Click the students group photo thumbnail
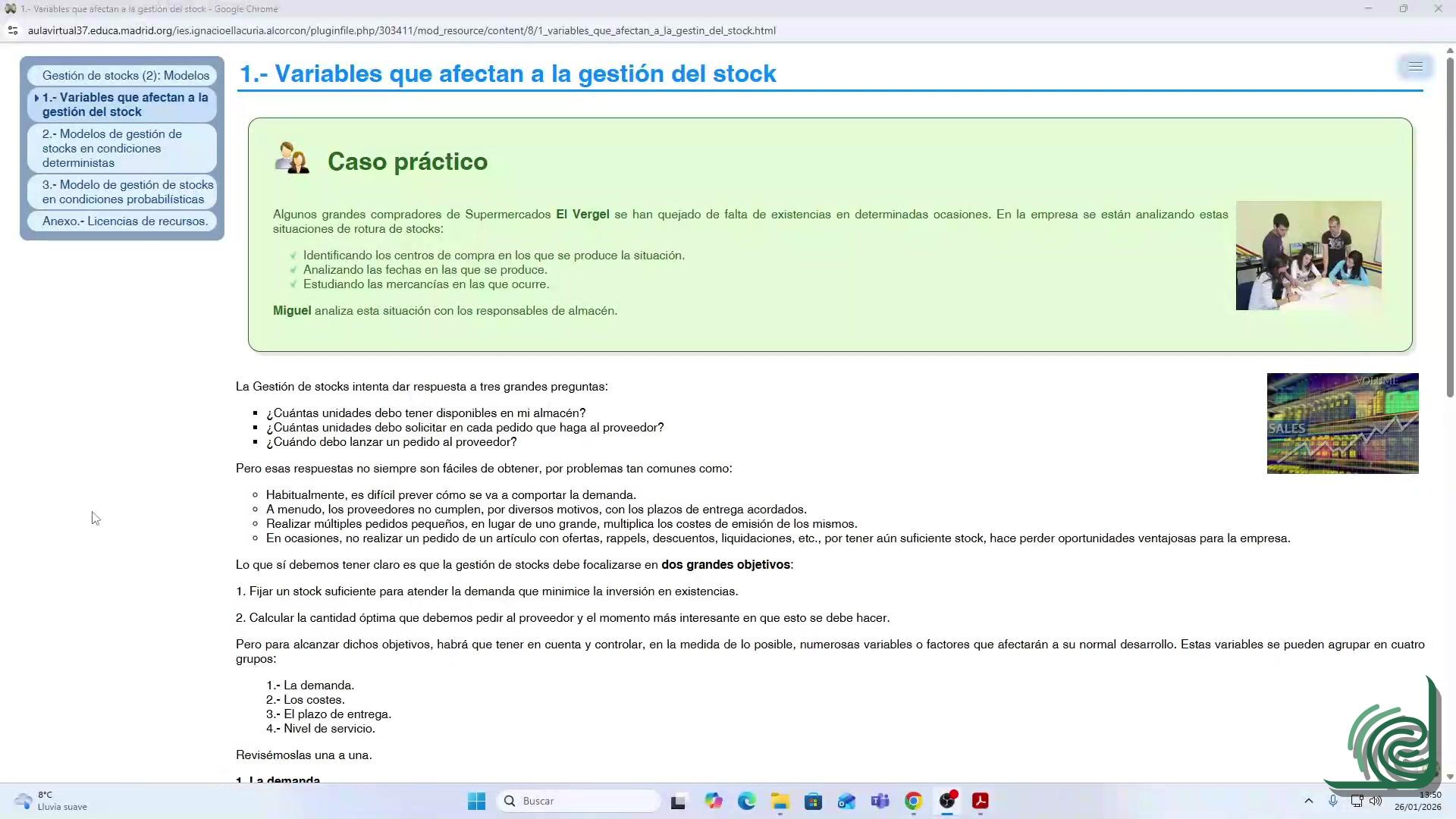 coord(1308,255)
